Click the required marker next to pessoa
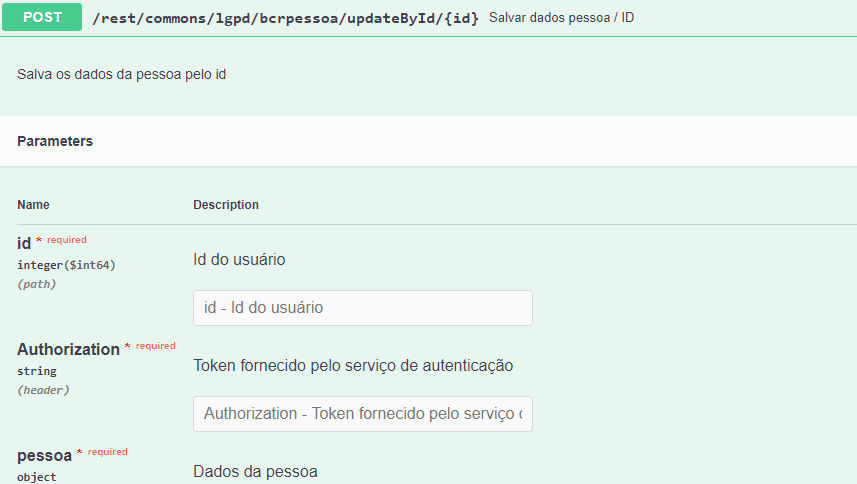Image resolution: width=857 pixels, height=484 pixels. pyautogui.click(x=107, y=452)
